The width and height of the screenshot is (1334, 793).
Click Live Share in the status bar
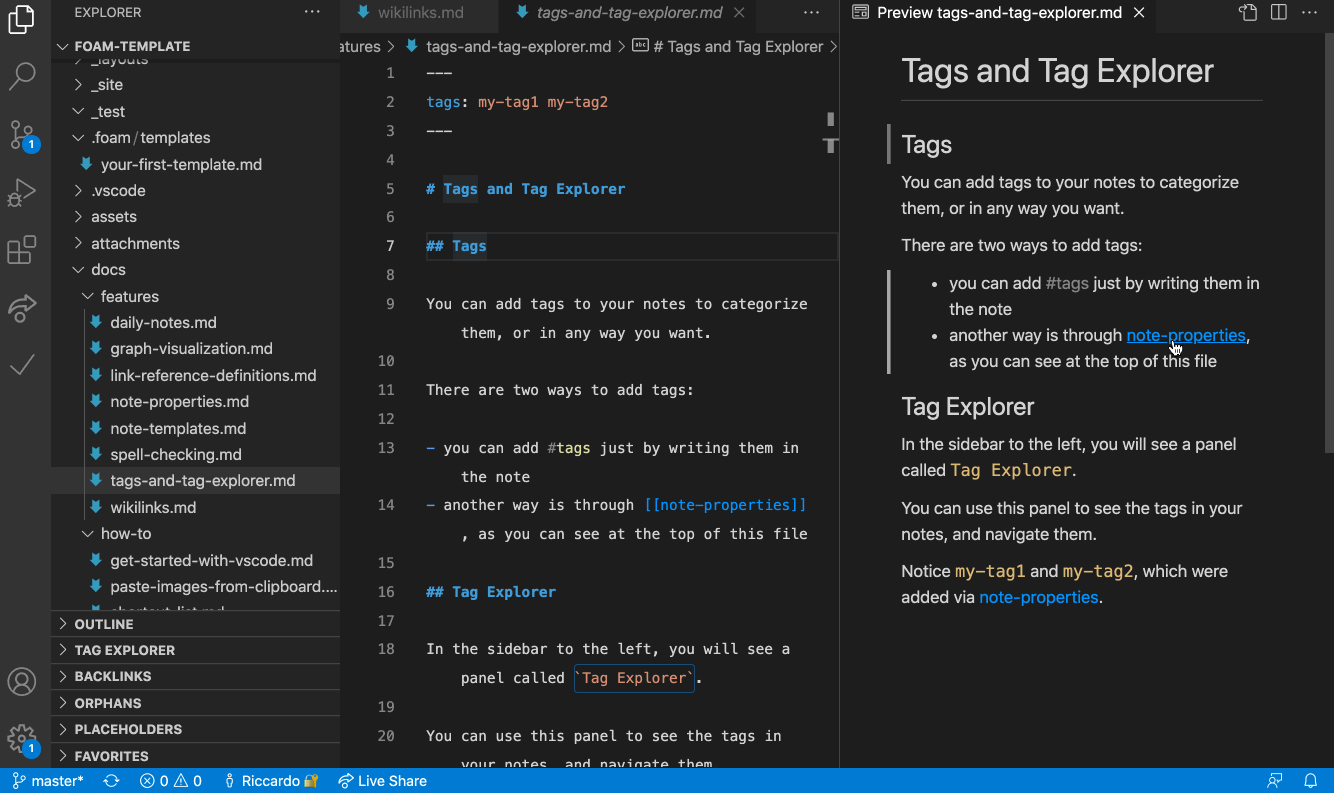point(383,780)
